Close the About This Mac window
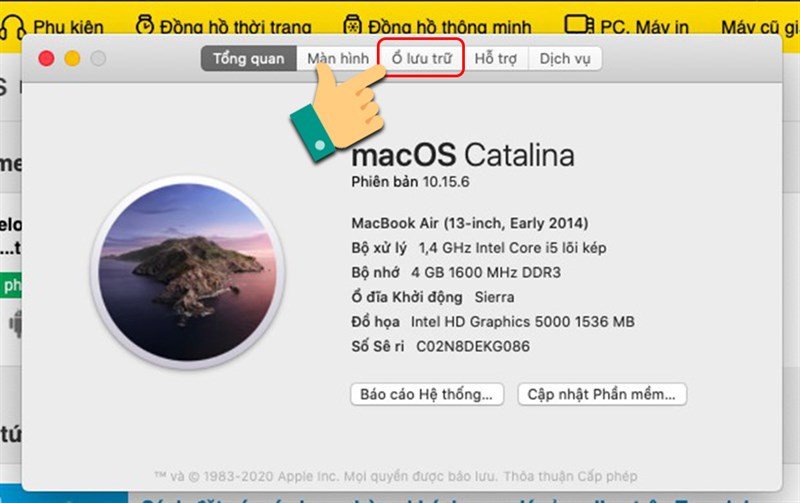800x503 pixels. click(46, 59)
